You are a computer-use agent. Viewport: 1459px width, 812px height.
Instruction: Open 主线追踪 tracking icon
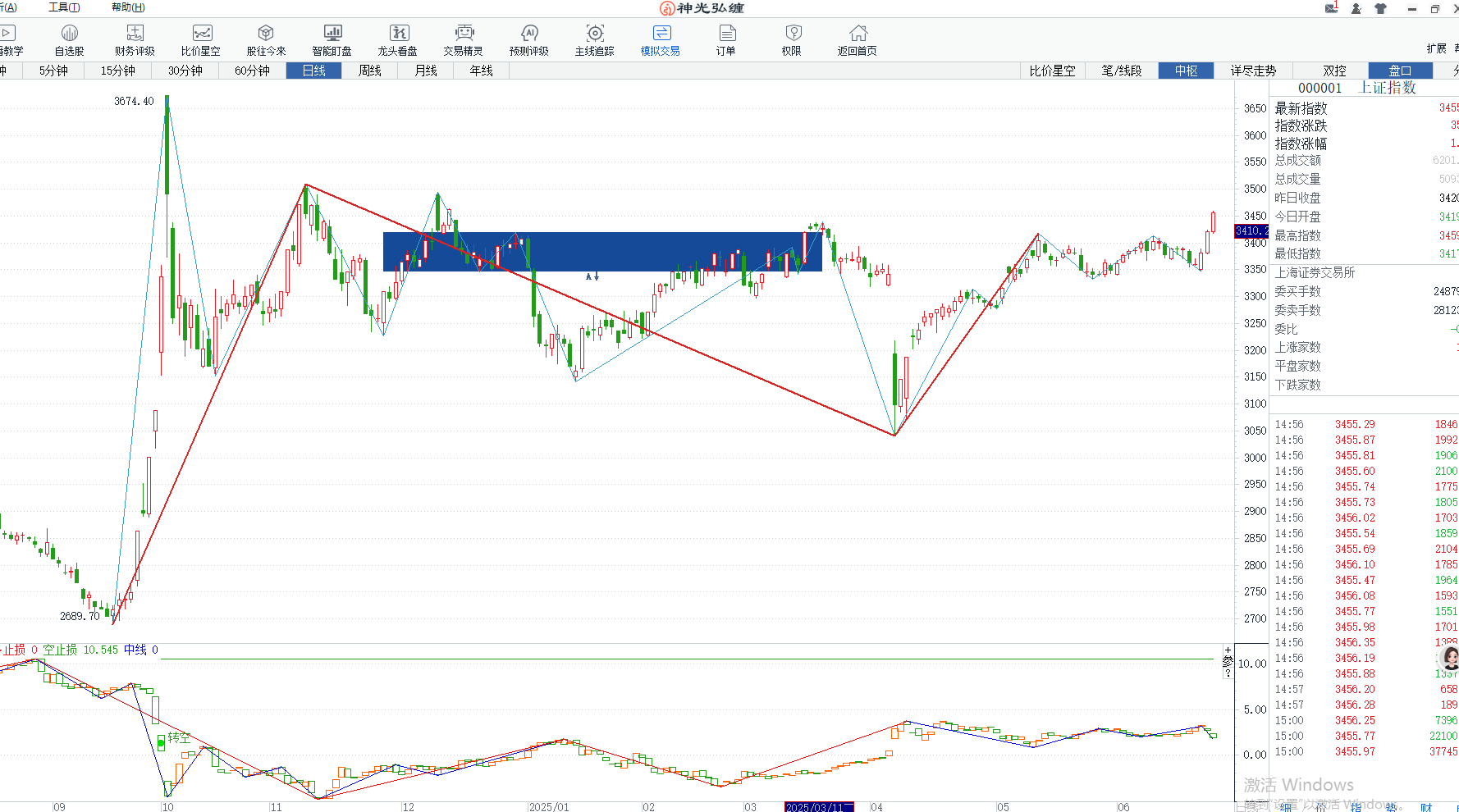click(x=595, y=39)
